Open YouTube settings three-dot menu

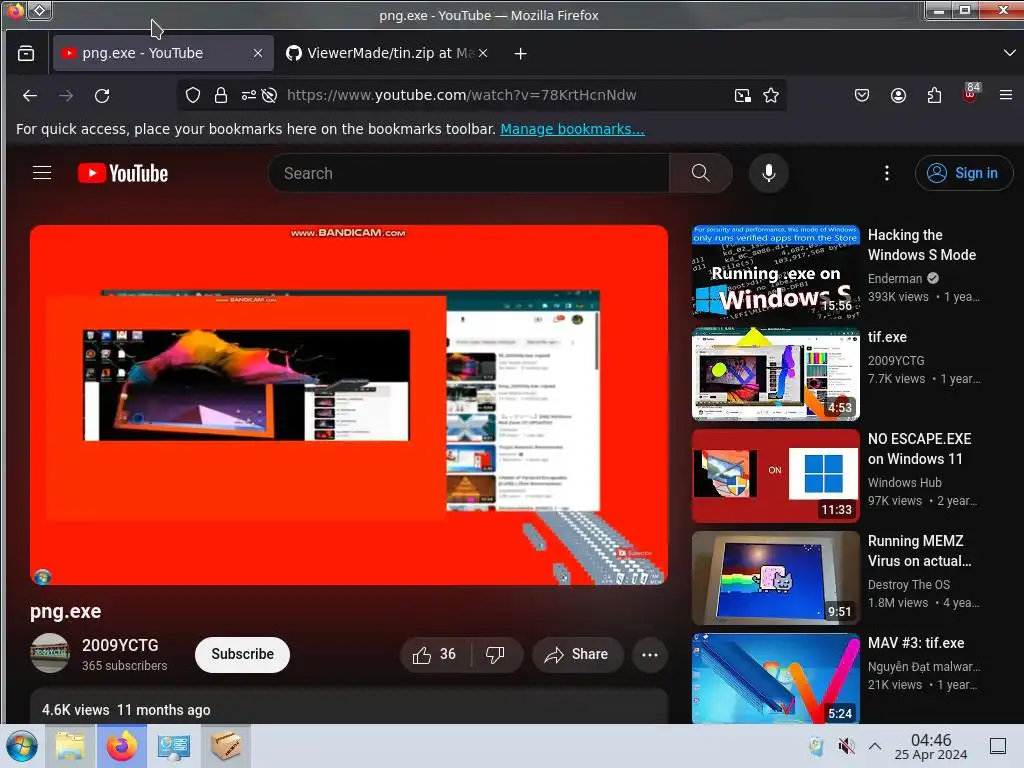[887, 173]
